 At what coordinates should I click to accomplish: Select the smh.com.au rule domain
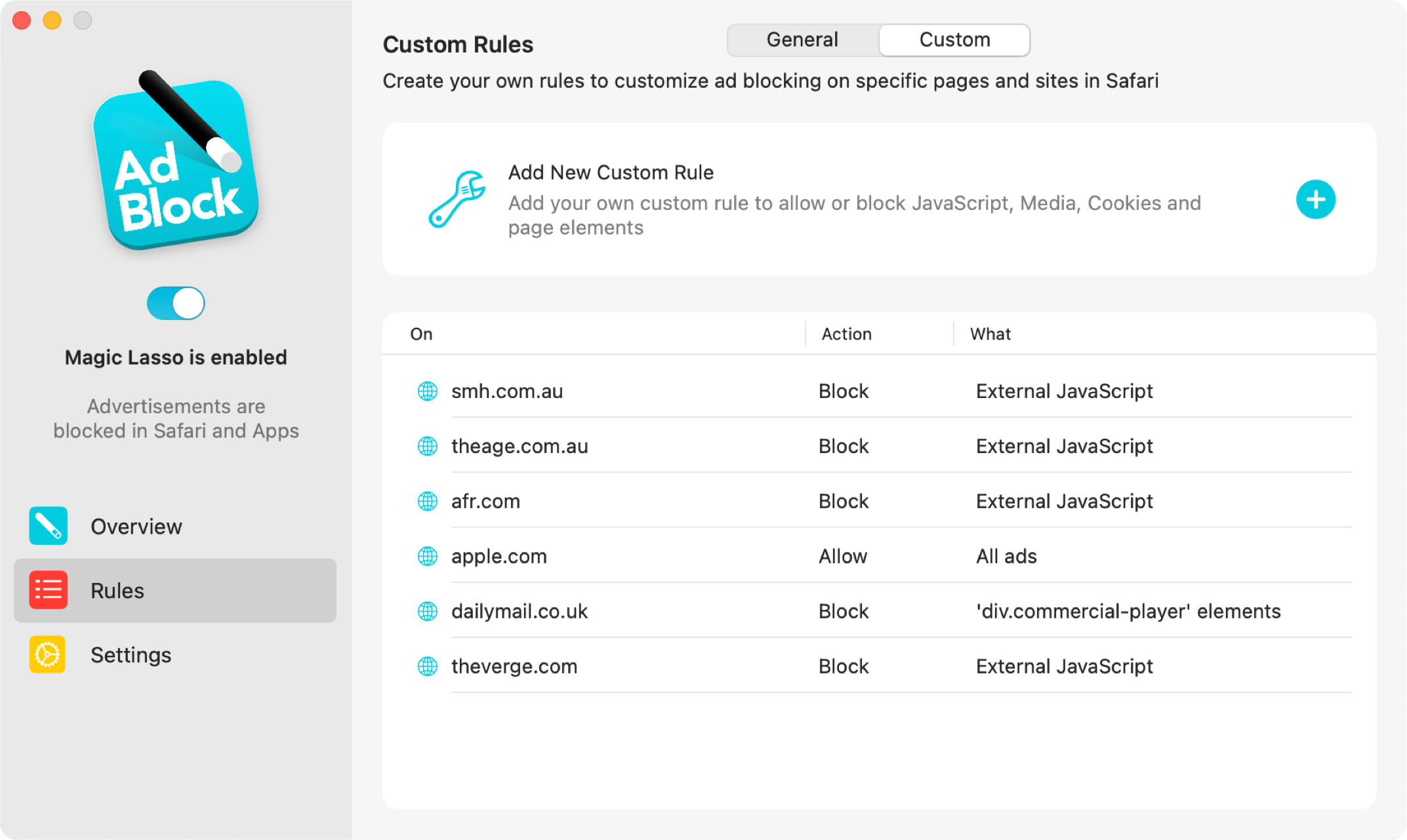[507, 391]
